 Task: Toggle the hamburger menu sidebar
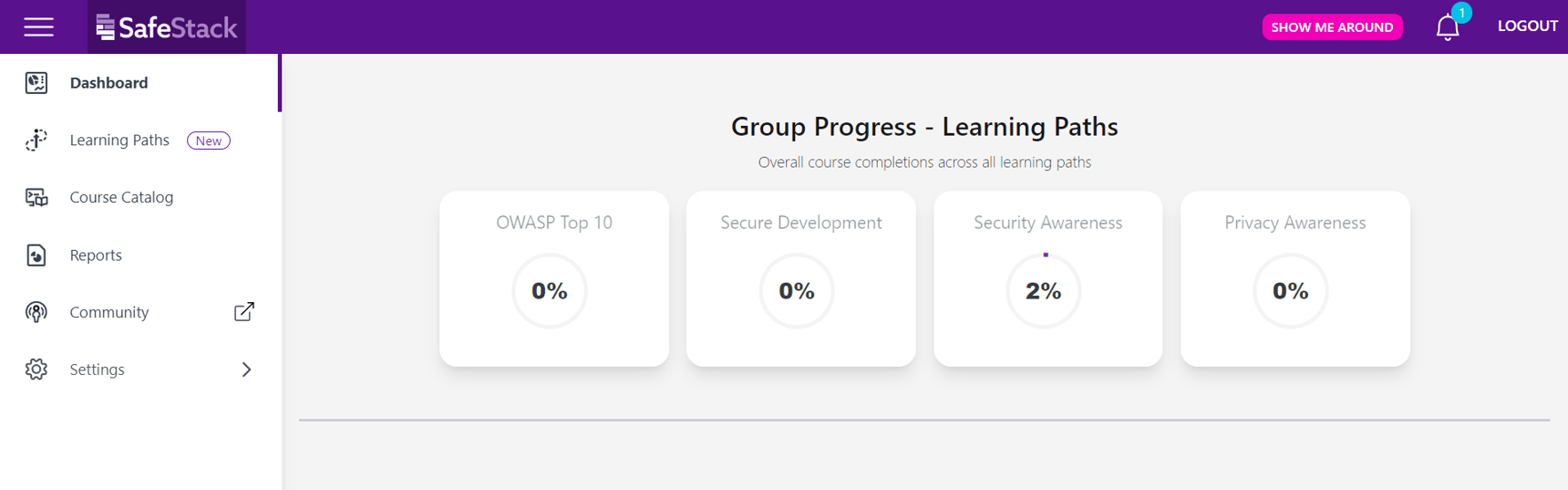(x=38, y=27)
